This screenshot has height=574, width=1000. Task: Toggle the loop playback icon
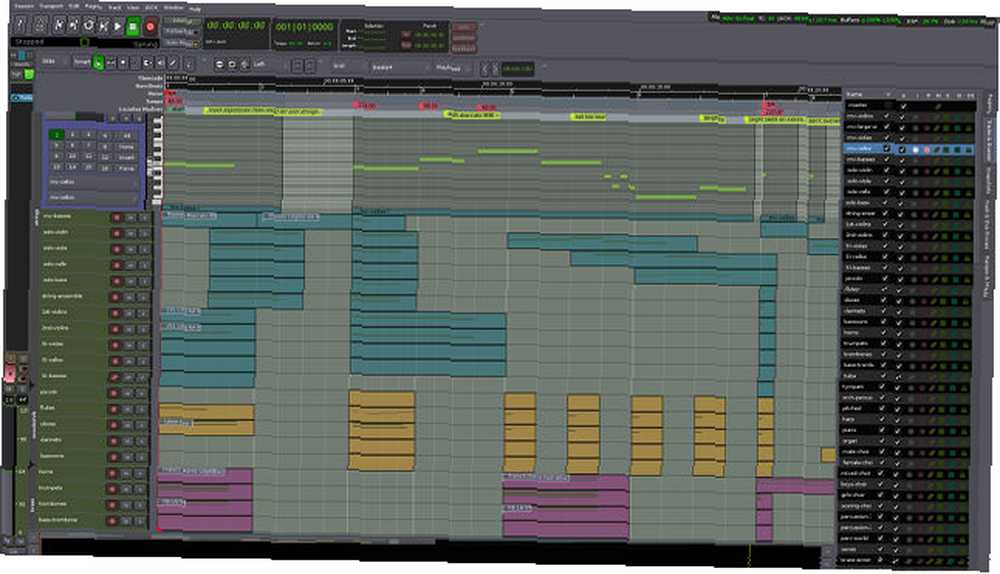[89, 26]
